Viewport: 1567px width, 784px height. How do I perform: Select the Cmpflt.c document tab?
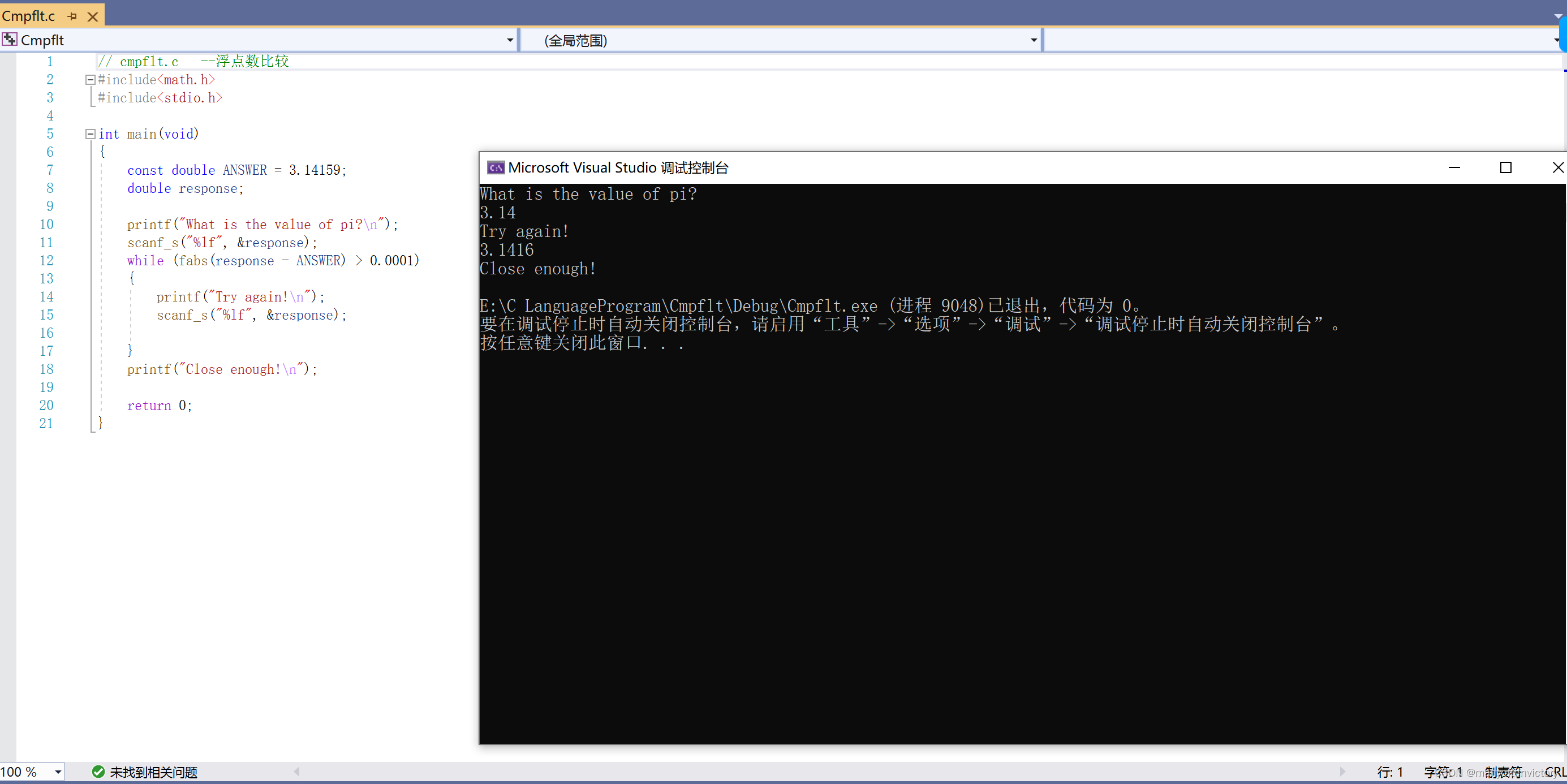click(29, 16)
